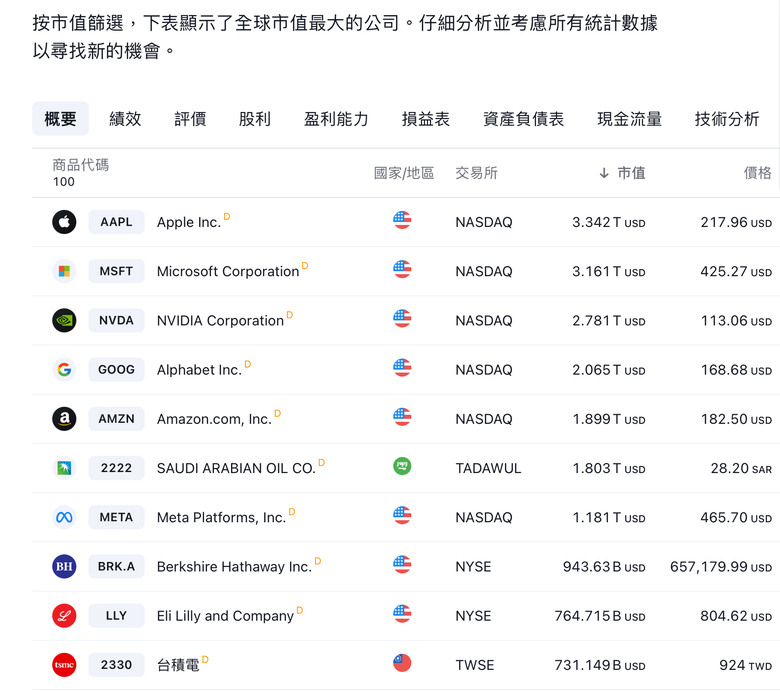
Task: Open the 台積電 company link
Action: (x=178, y=666)
